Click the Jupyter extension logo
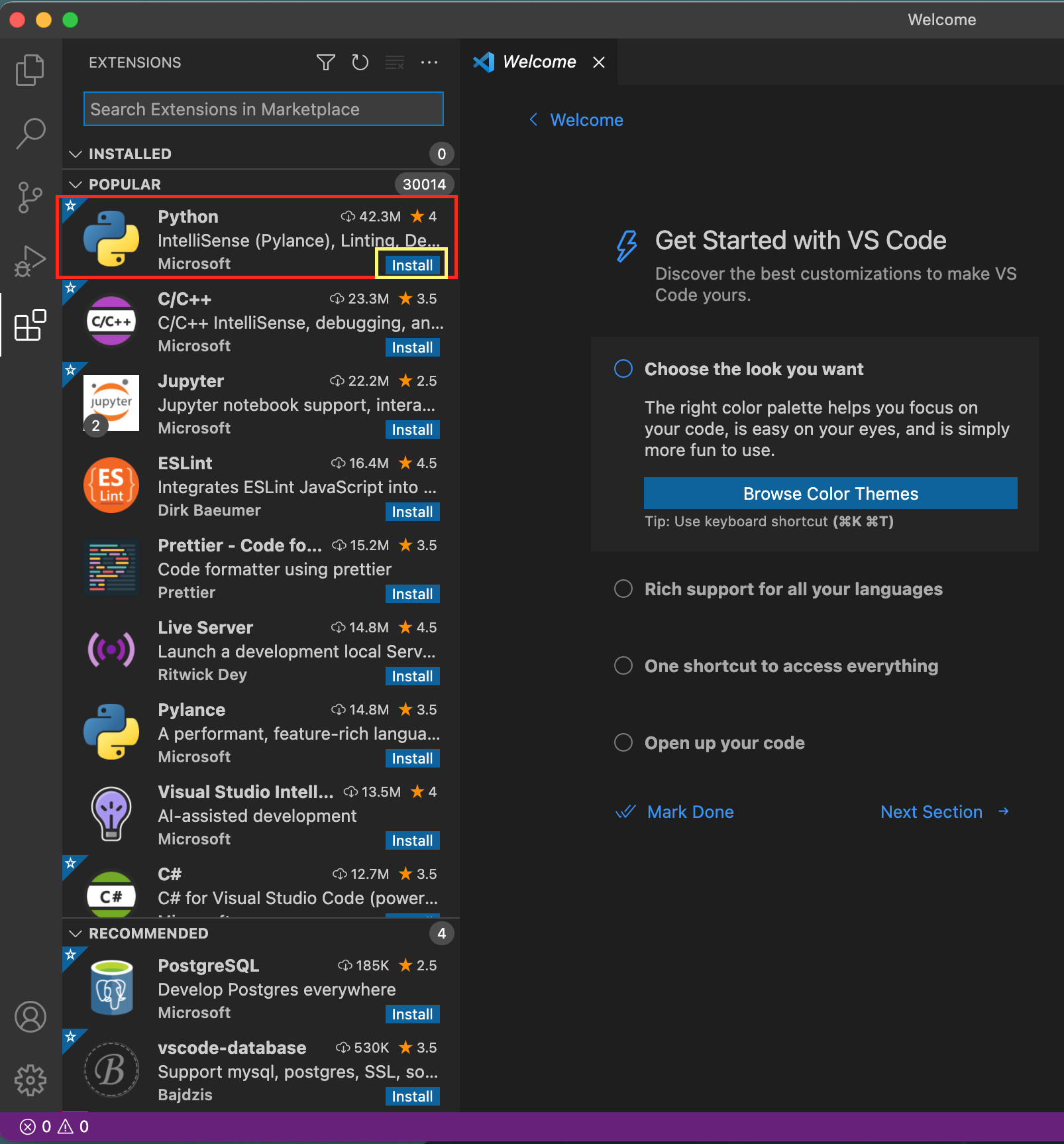 (x=111, y=403)
